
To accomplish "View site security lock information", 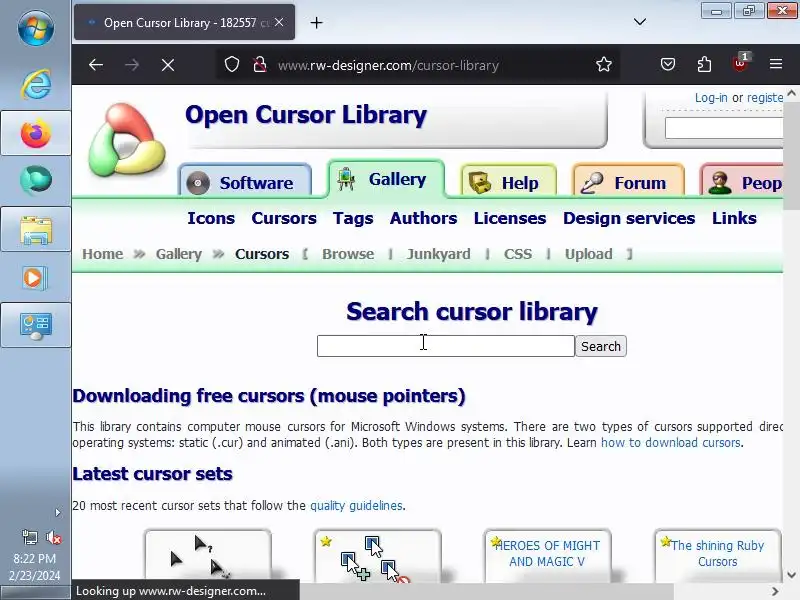I will pyautogui.click(x=260, y=65).
